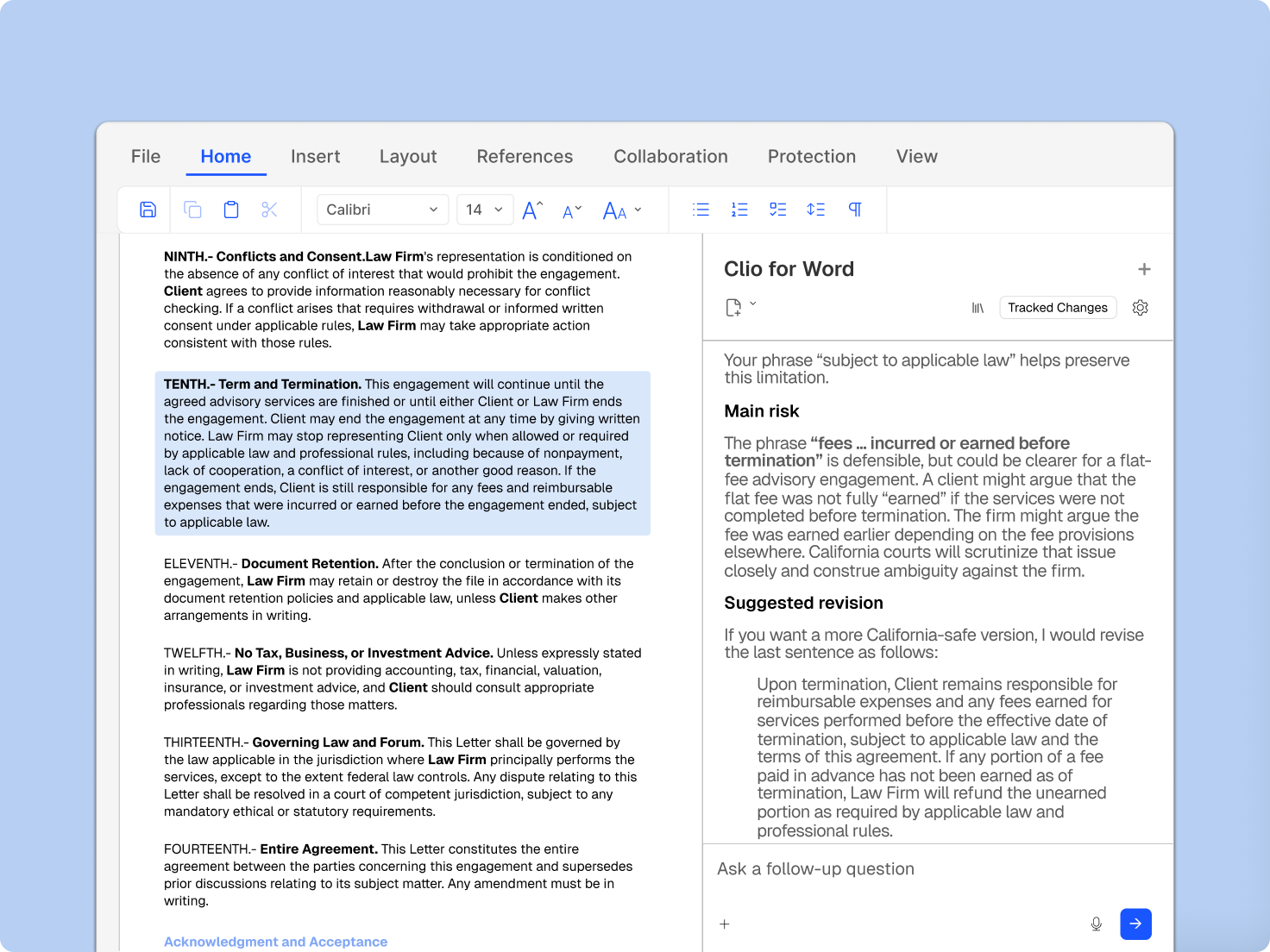This screenshot has width=1270, height=952.
Task: Apply a bulleted list
Action: (701, 210)
